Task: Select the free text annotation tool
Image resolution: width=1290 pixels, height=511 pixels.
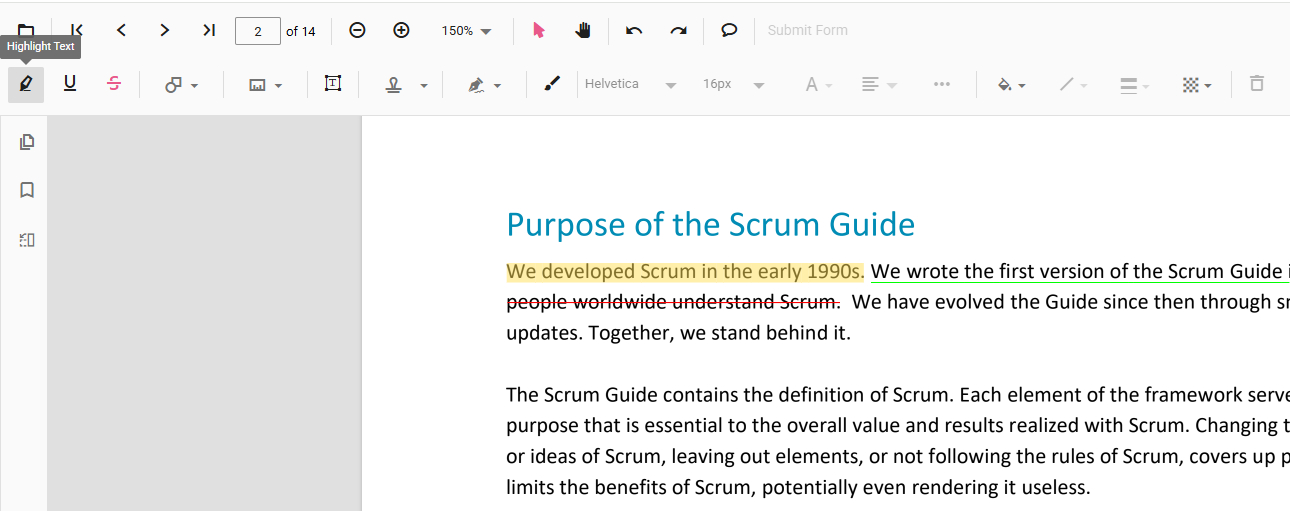Action: click(x=333, y=85)
